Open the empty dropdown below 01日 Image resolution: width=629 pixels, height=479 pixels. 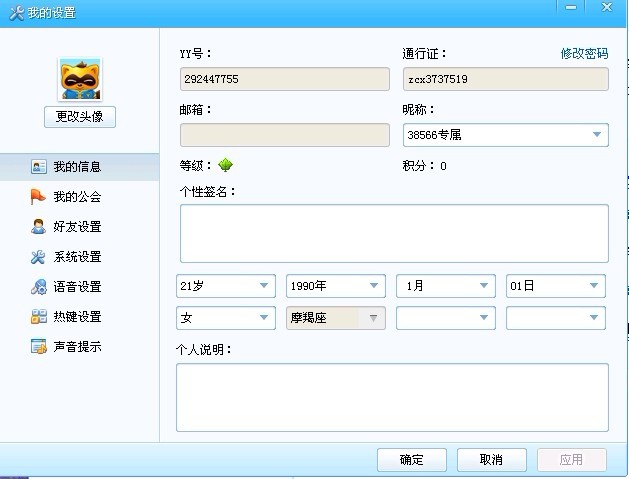[556, 318]
